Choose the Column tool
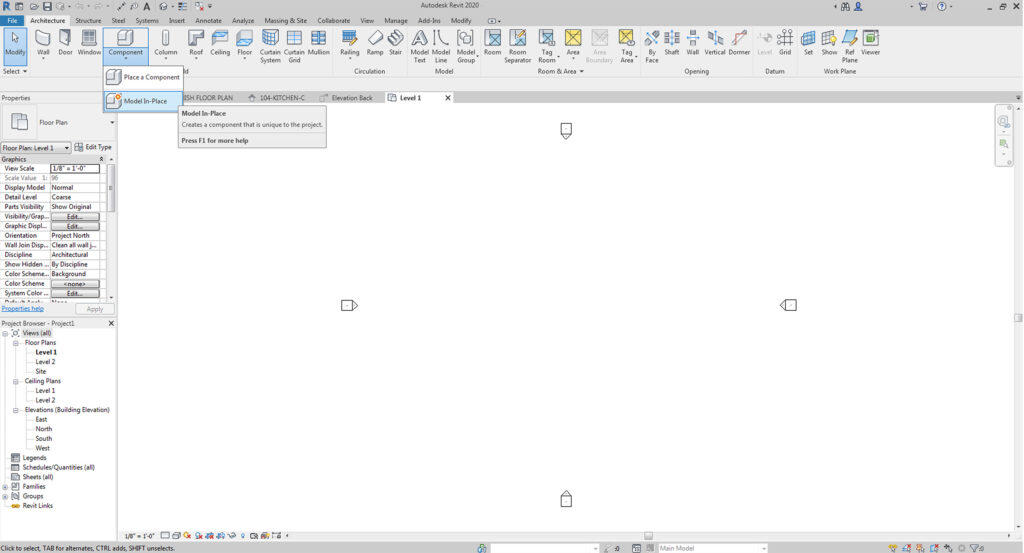Viewport: 1024px width, 553px height. 165,44
